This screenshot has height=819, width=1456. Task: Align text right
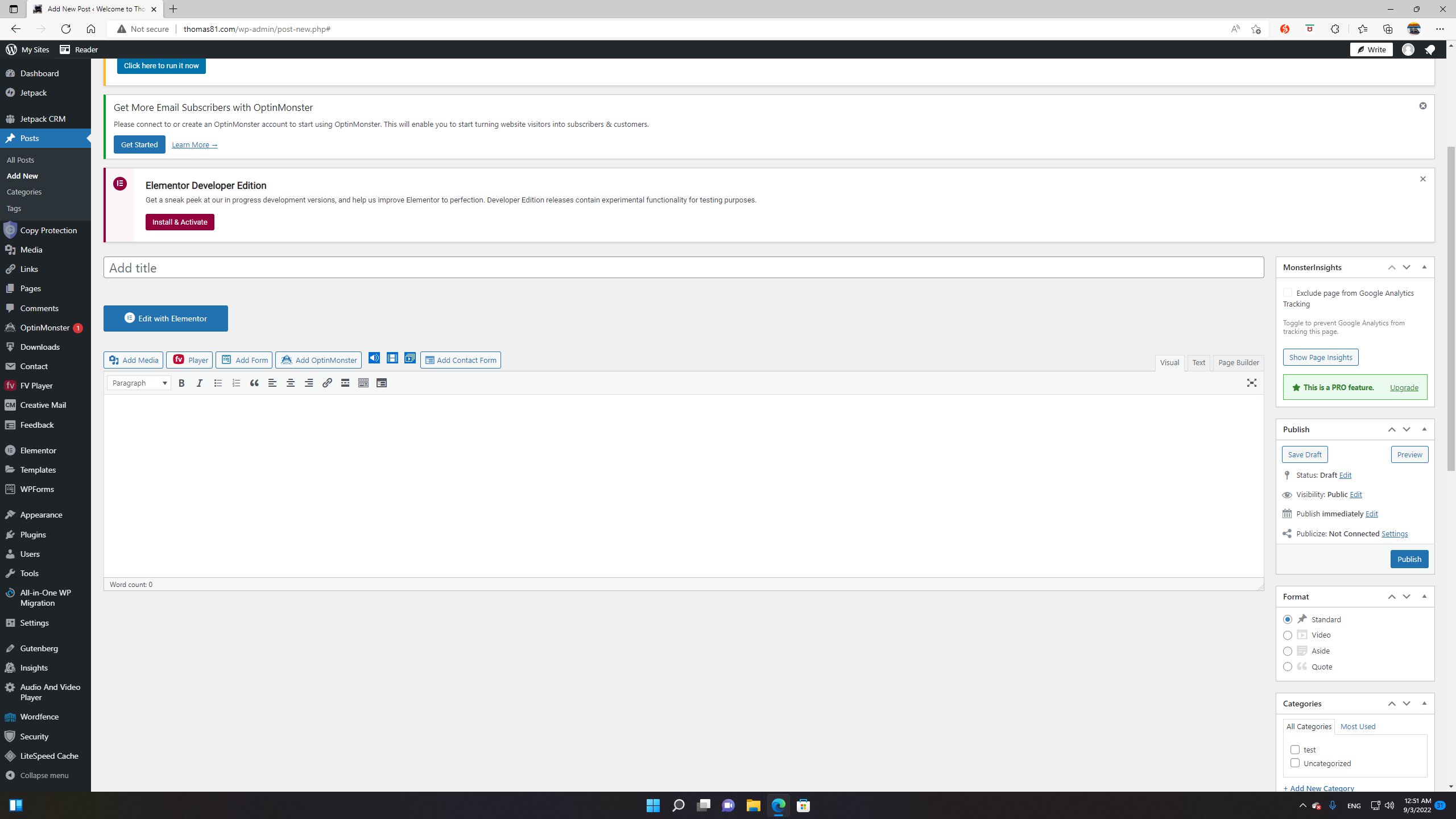[309, 383]
